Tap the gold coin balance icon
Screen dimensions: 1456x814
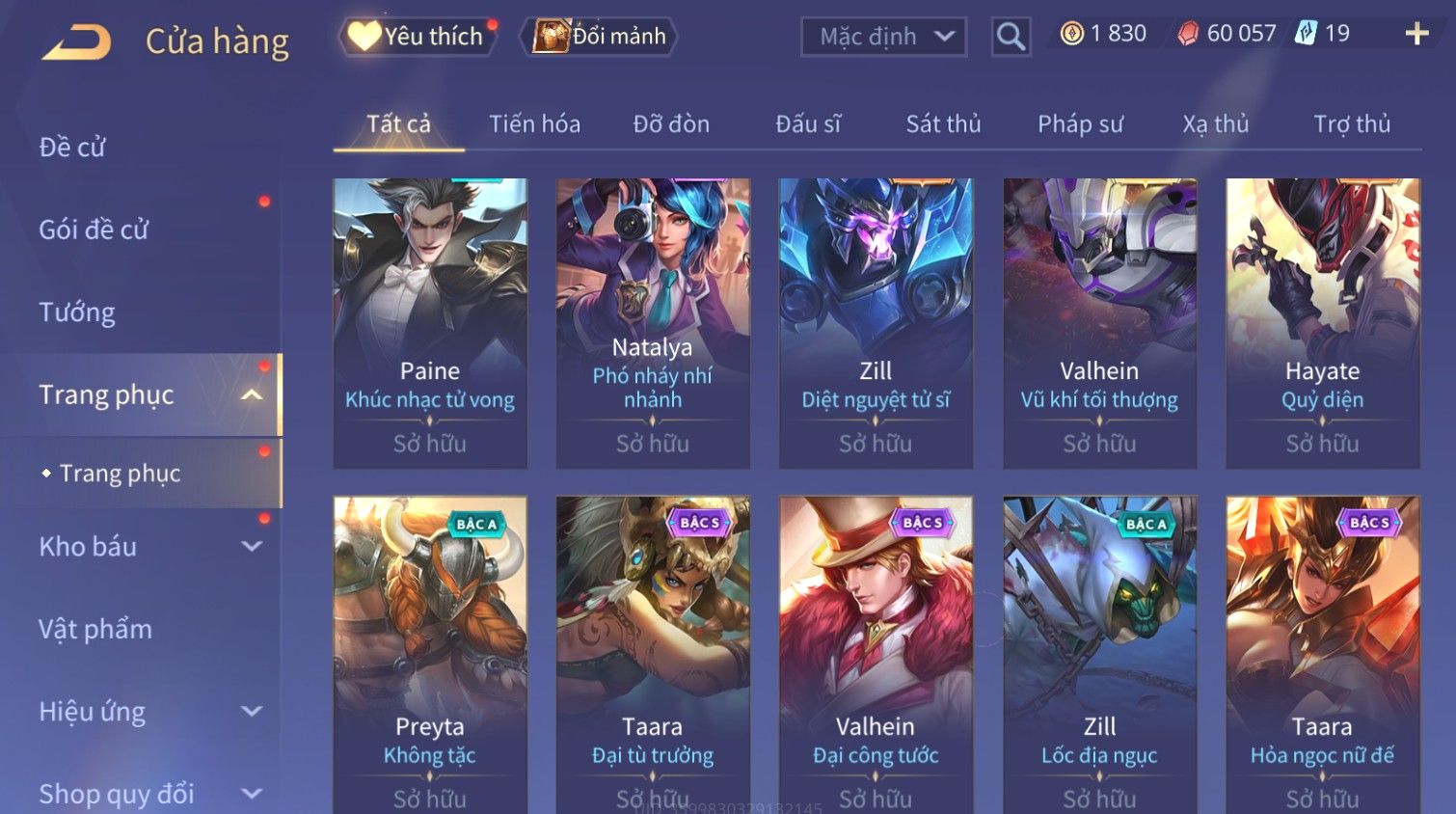click(x=1071, y=34)
